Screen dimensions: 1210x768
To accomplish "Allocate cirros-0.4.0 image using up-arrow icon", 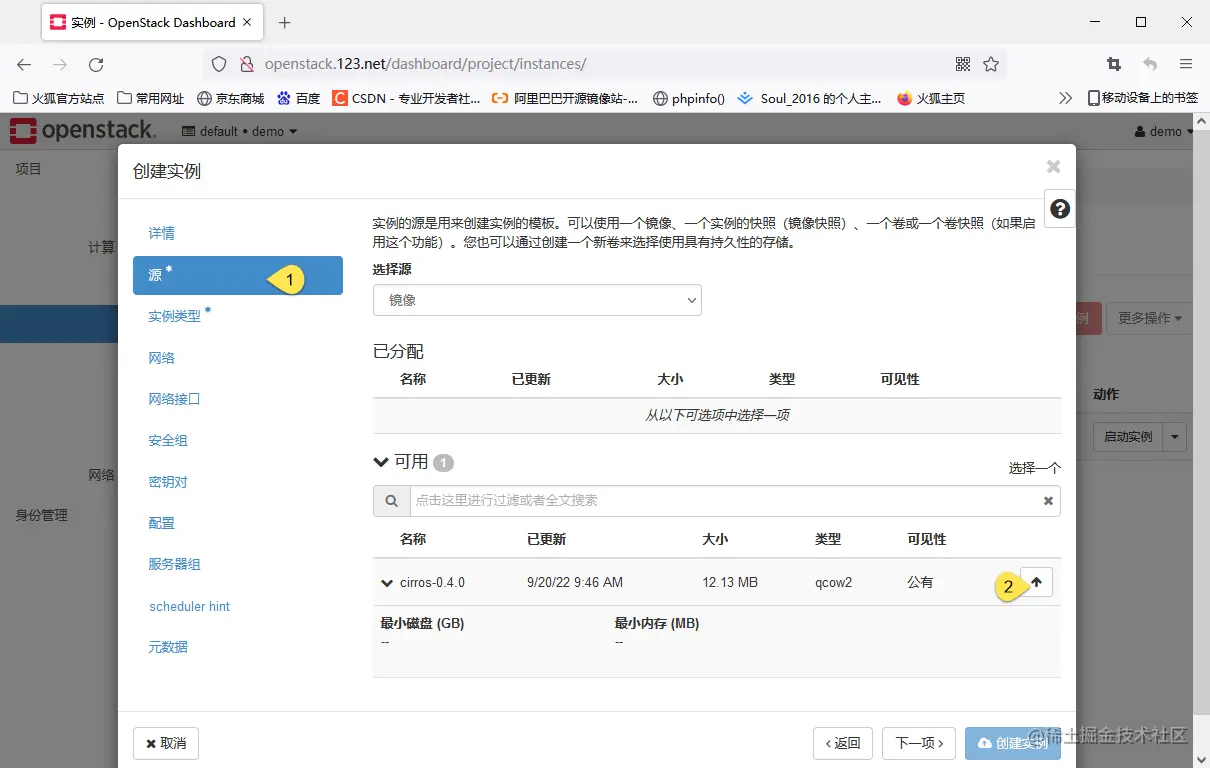I will pyautogui.click(x=1036, y=581).
